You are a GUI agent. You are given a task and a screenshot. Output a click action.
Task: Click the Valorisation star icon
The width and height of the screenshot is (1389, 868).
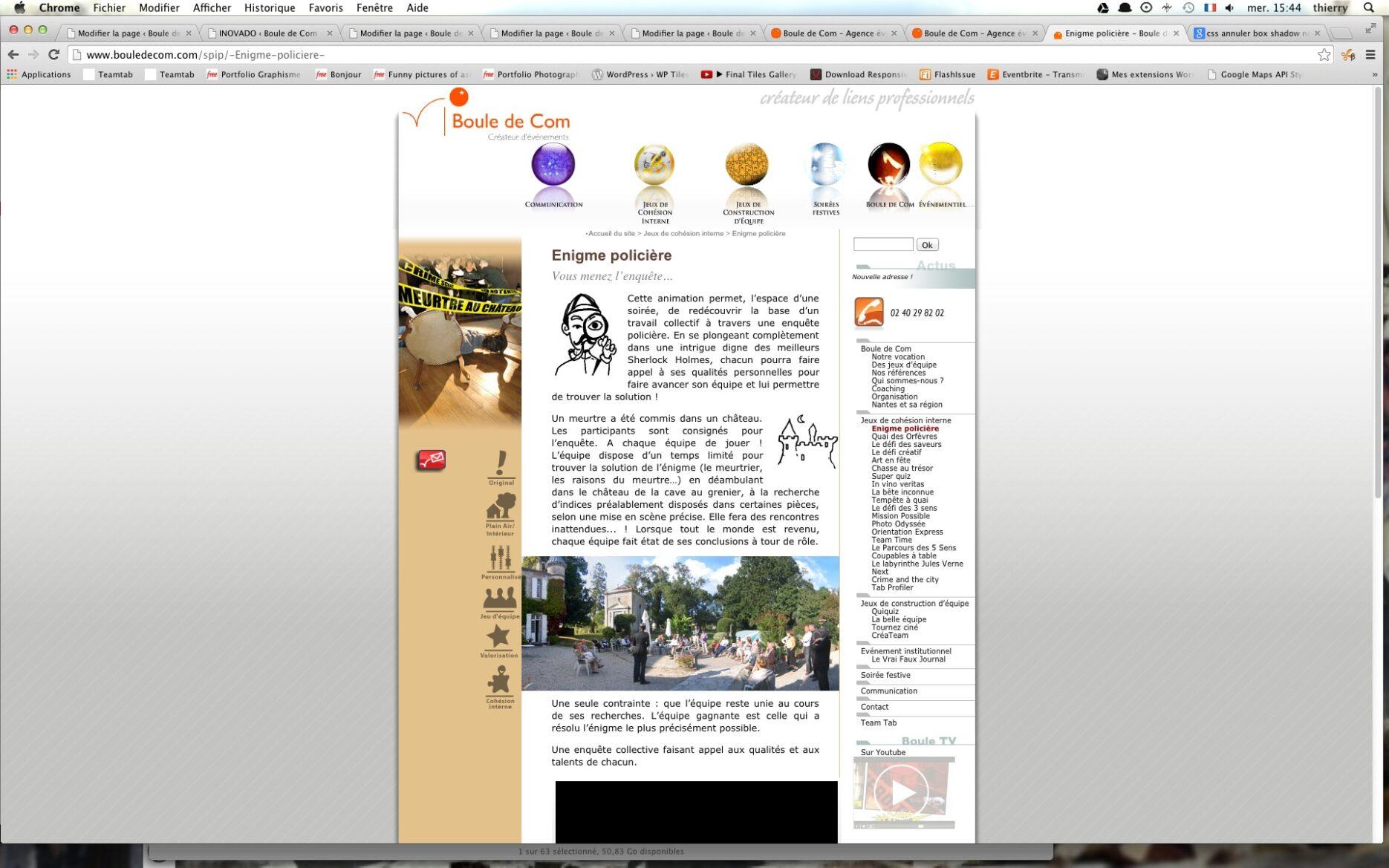pyautogui.click(x=498, y=639)
